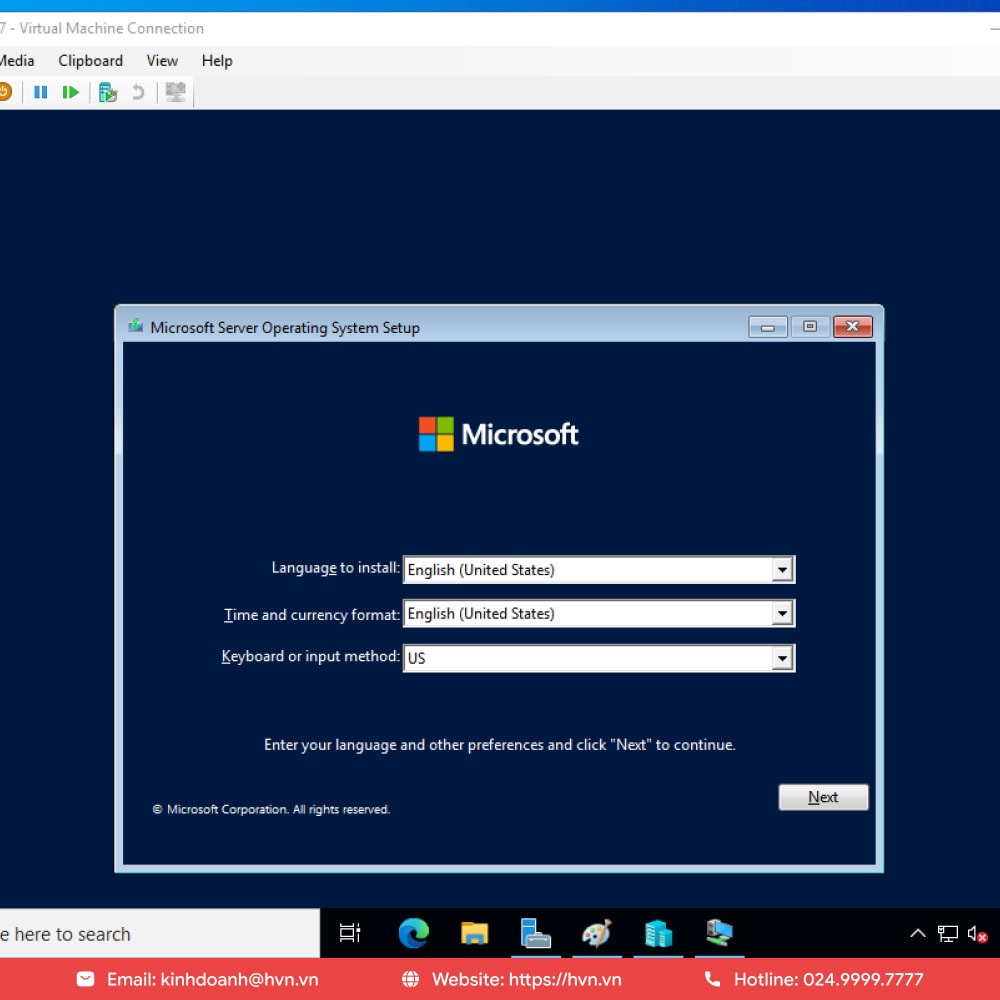Click the green Reset toolbar icon
This screenshot has width=1000, height=1000.
[70, 92]
